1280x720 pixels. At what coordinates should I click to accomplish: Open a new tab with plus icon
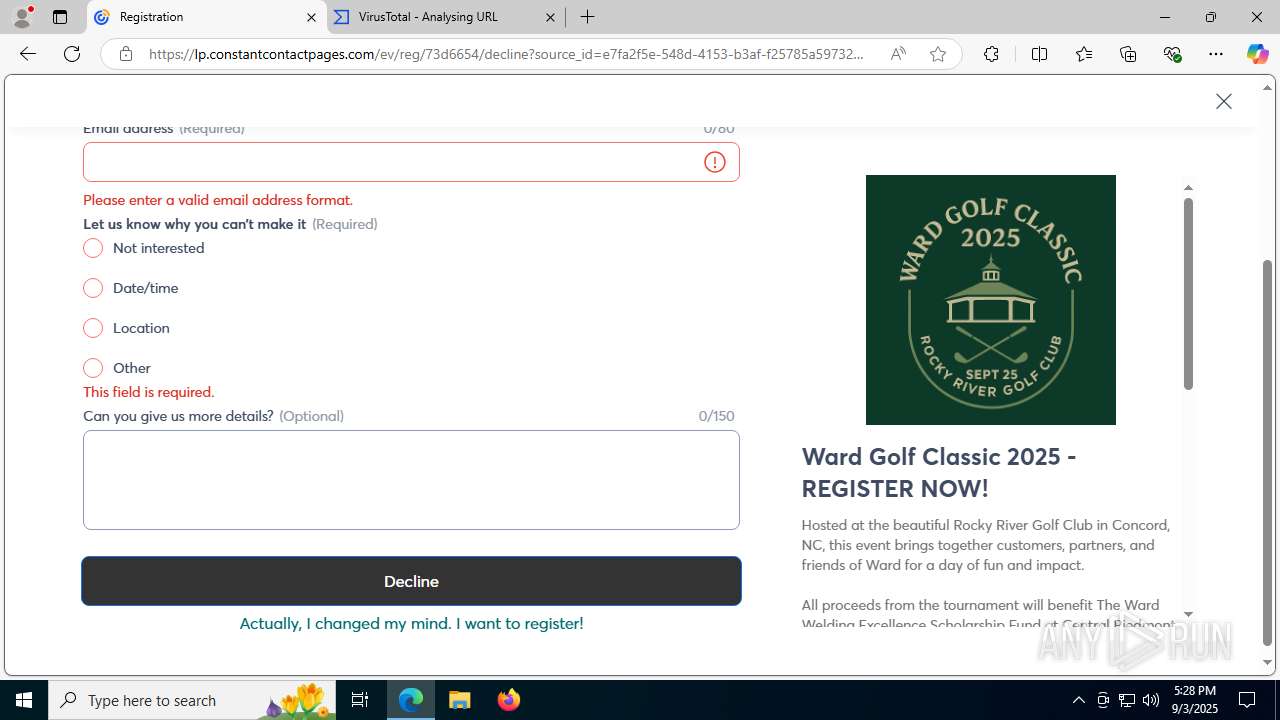(x=588, y=17)
